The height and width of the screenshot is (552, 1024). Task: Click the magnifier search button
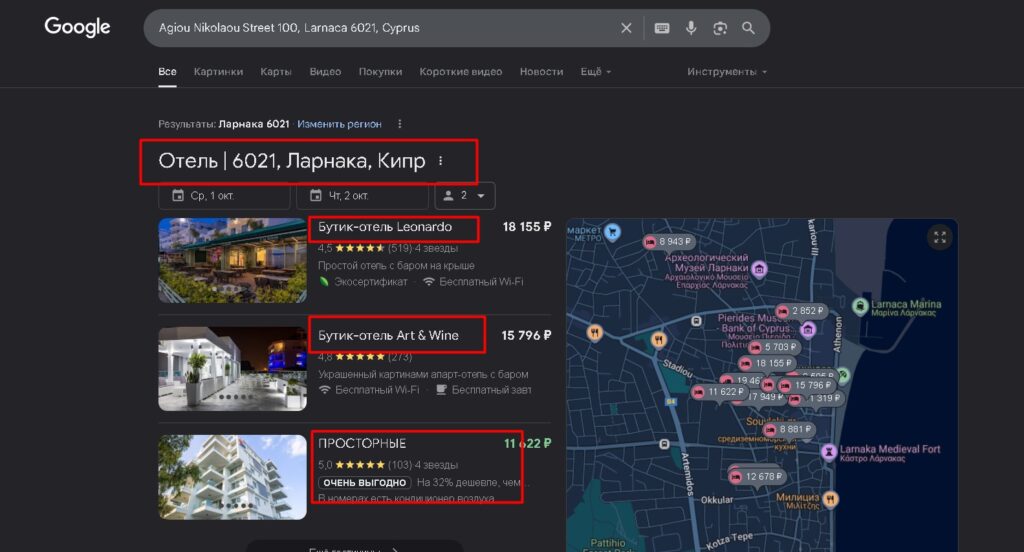coord(749,28)
